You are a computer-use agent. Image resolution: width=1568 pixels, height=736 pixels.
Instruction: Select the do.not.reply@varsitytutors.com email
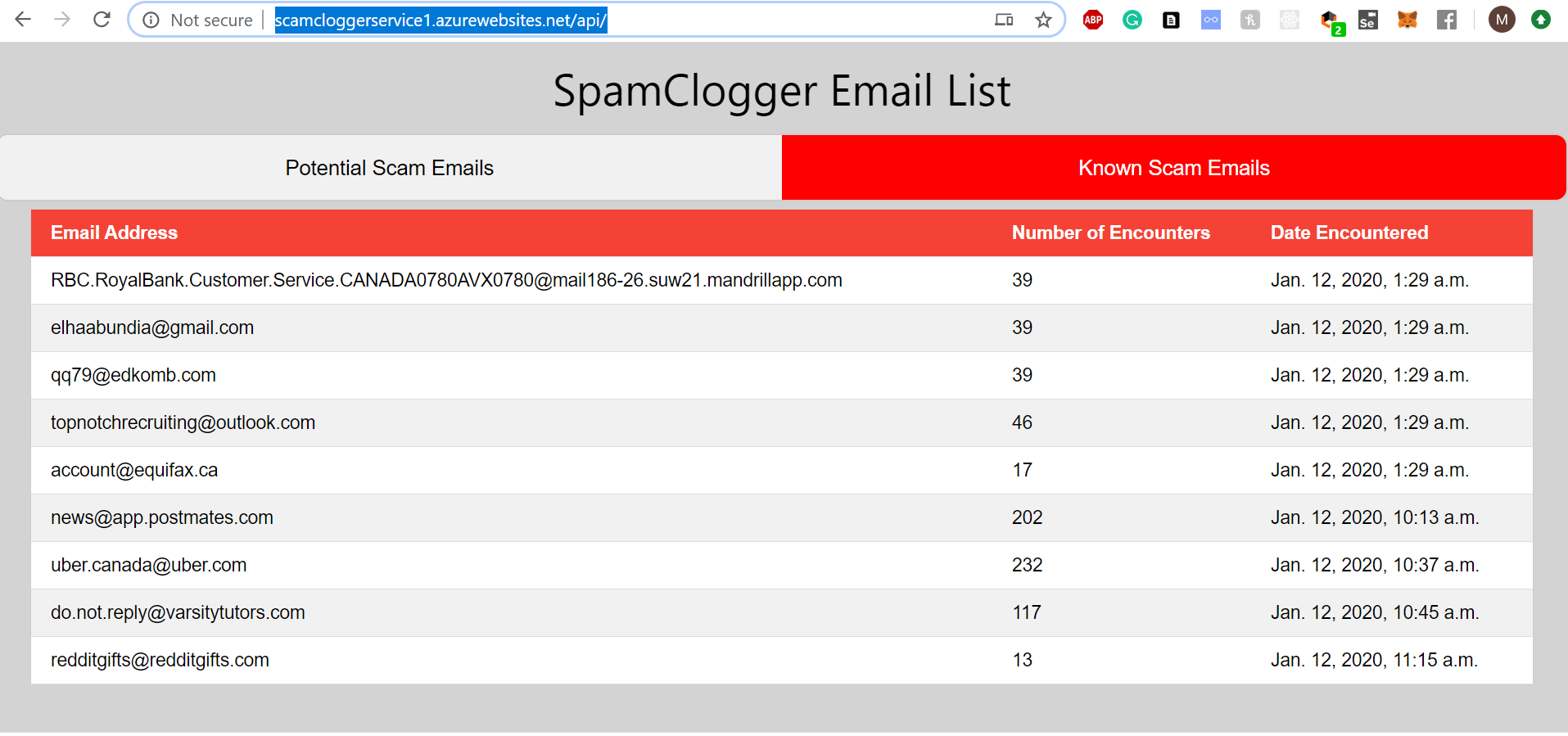[178, 612]
